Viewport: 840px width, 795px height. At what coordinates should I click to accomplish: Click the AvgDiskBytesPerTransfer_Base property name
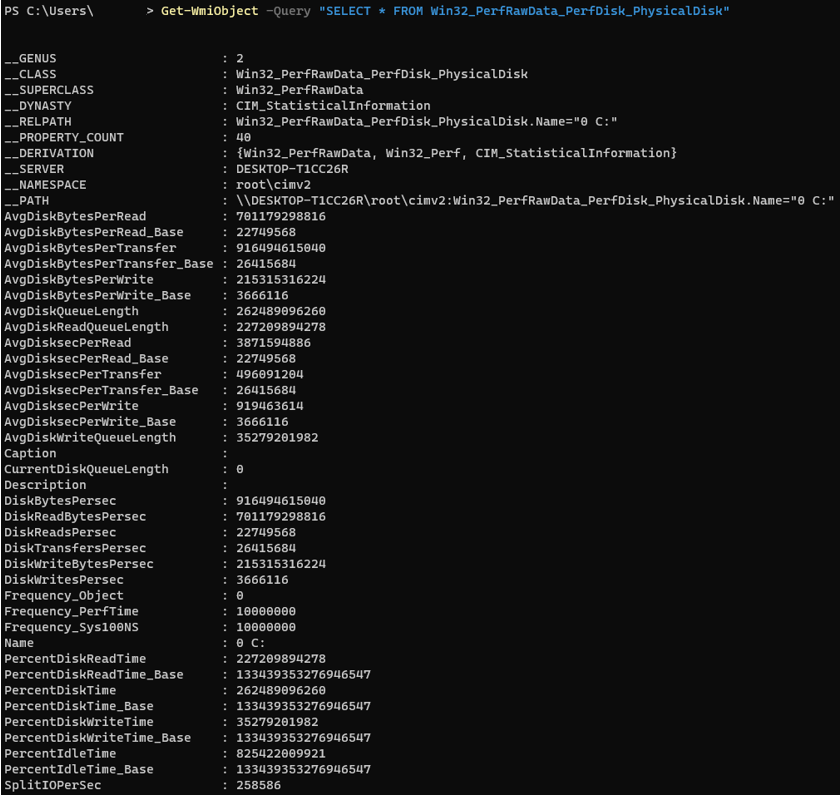point(109,264)
